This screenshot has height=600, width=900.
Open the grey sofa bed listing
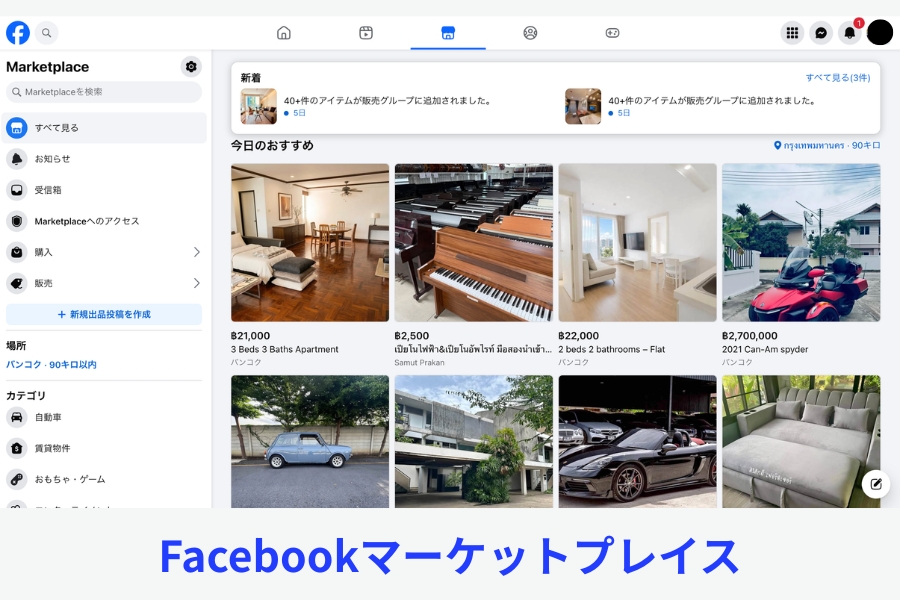tap(801, 442)
